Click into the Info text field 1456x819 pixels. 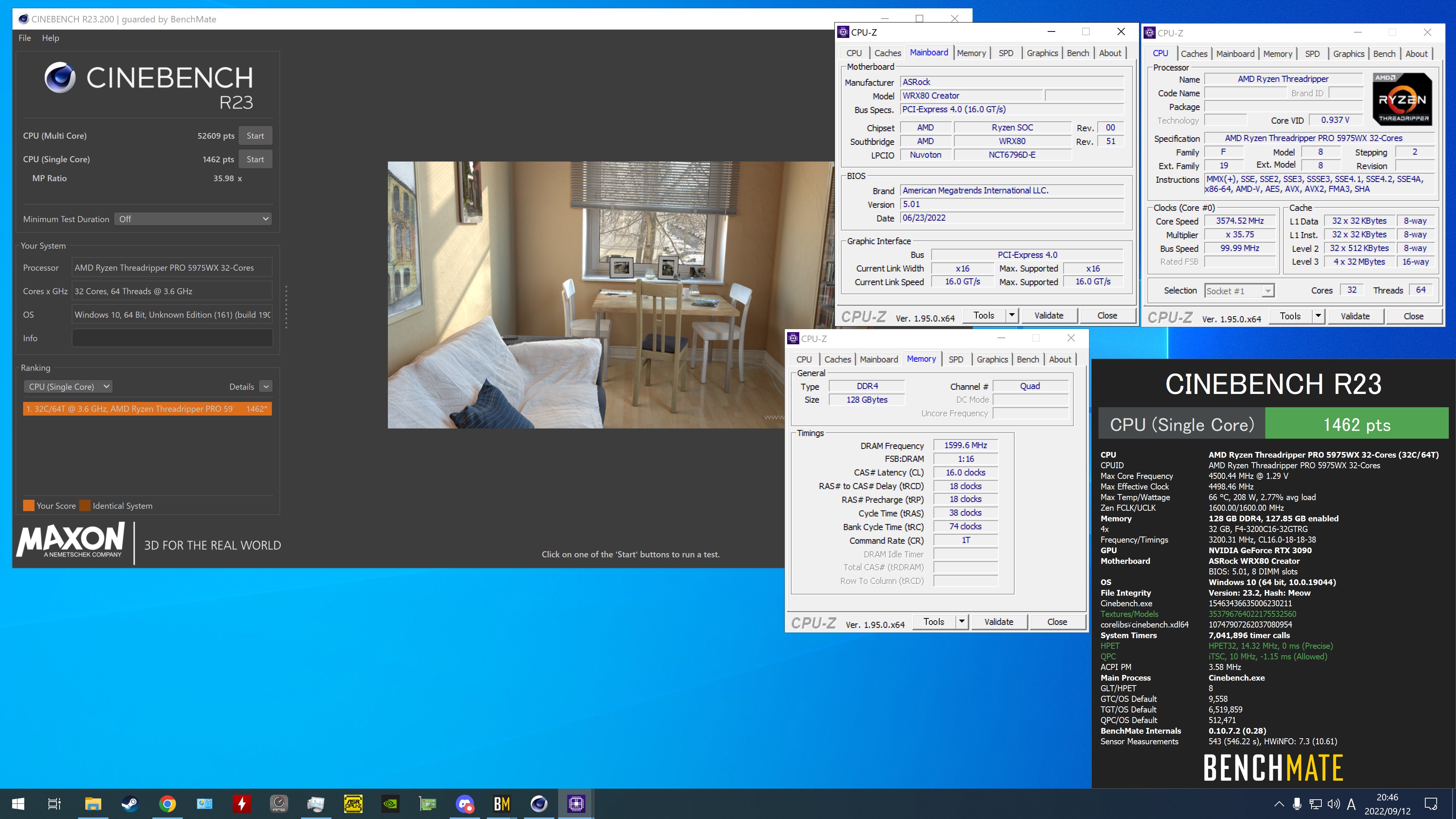(x=172, y=338)
